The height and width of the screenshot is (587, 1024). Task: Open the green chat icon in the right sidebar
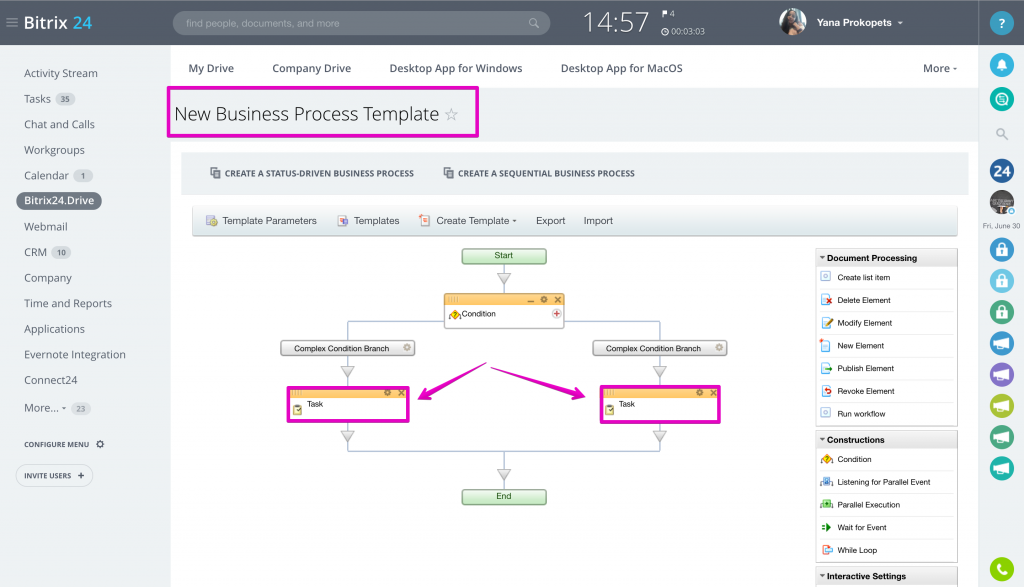(x=1001, y=99)
